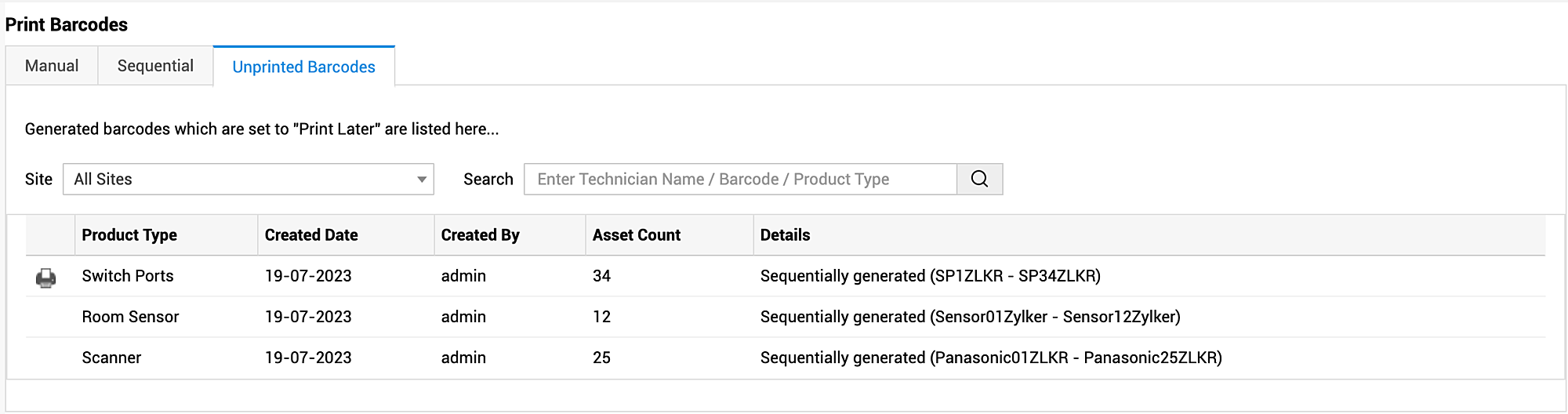Click the Asset Count column header
The image size is (1568, 414).
point(636,235)
